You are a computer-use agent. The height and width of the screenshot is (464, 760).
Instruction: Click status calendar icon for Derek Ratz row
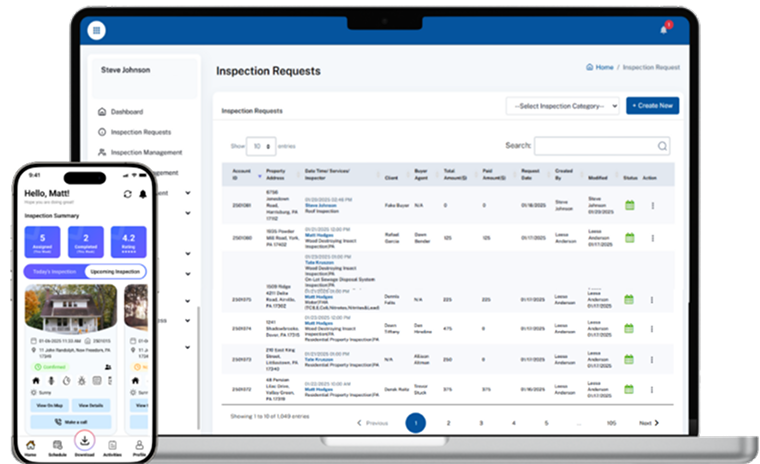click(x=629, y=389)
